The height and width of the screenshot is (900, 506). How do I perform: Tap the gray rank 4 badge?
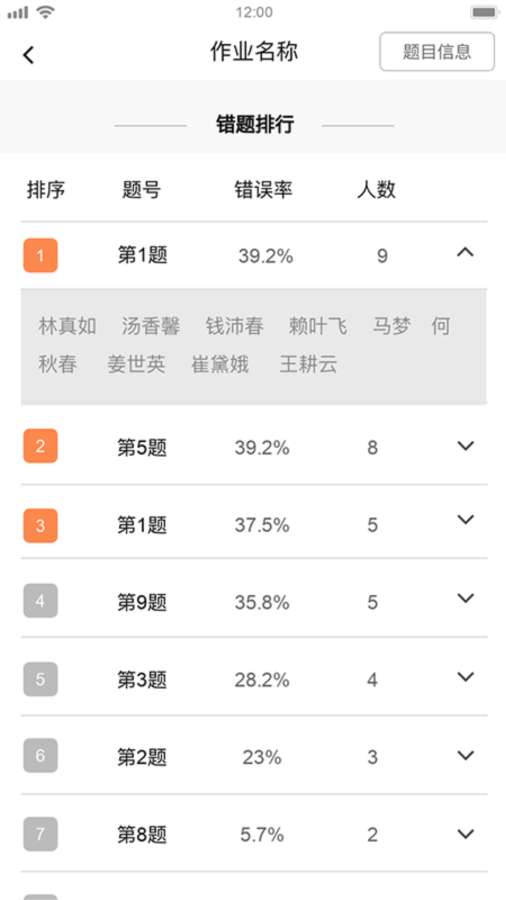[40, 601]
